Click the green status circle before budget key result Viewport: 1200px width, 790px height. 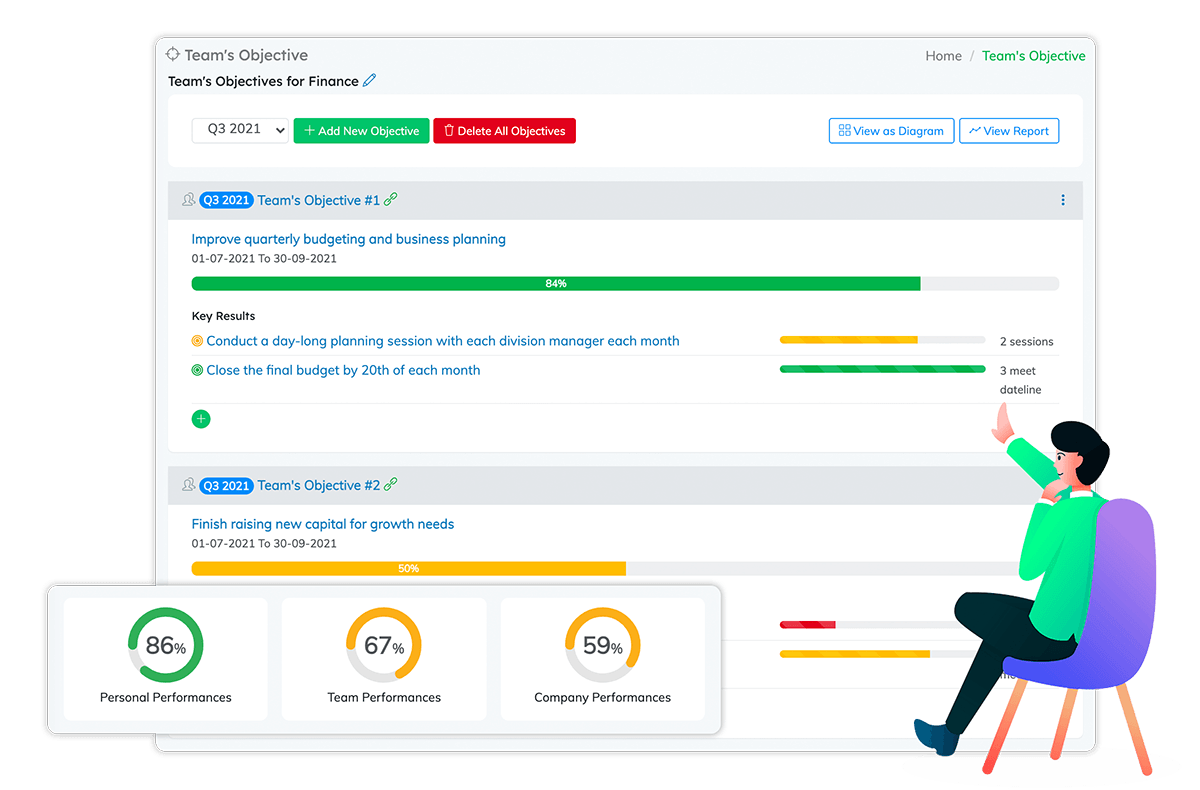point(197,370)
